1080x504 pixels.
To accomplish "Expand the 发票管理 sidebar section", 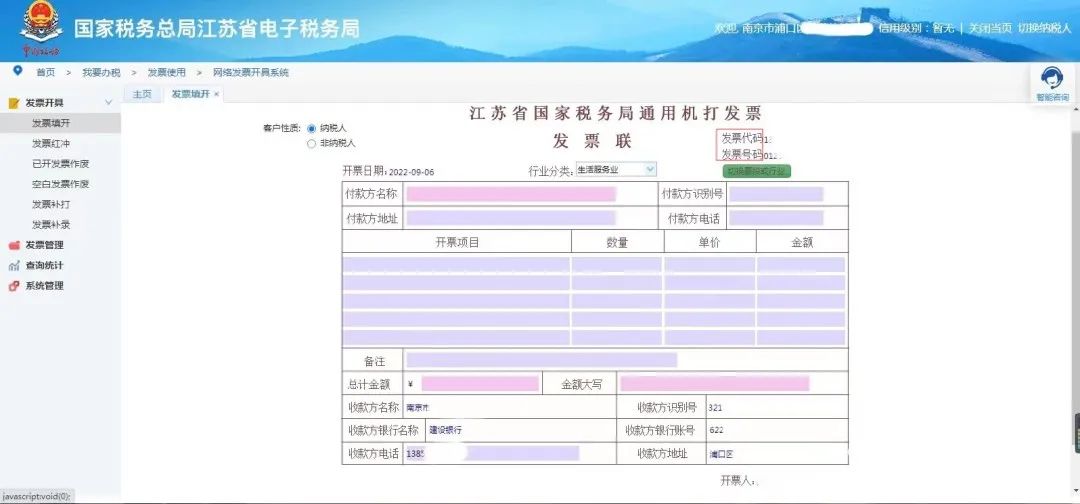I will click(45, 245).
